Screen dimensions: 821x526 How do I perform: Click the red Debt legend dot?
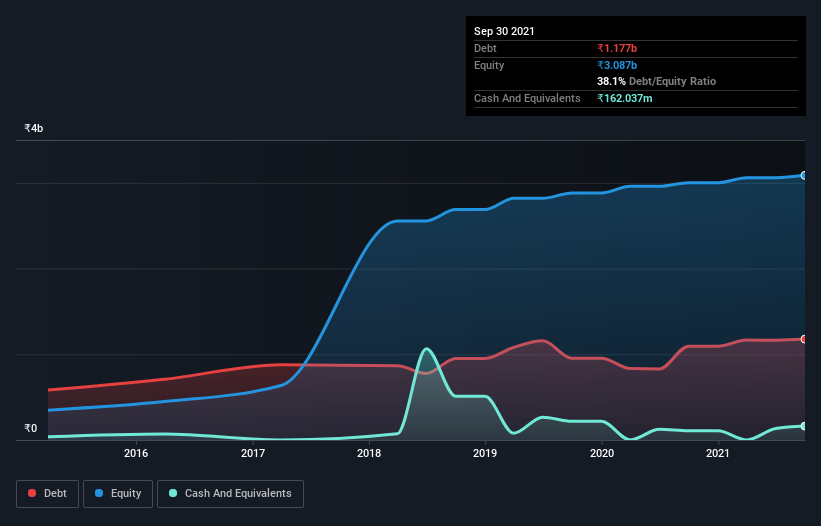(x=32, y=493)
